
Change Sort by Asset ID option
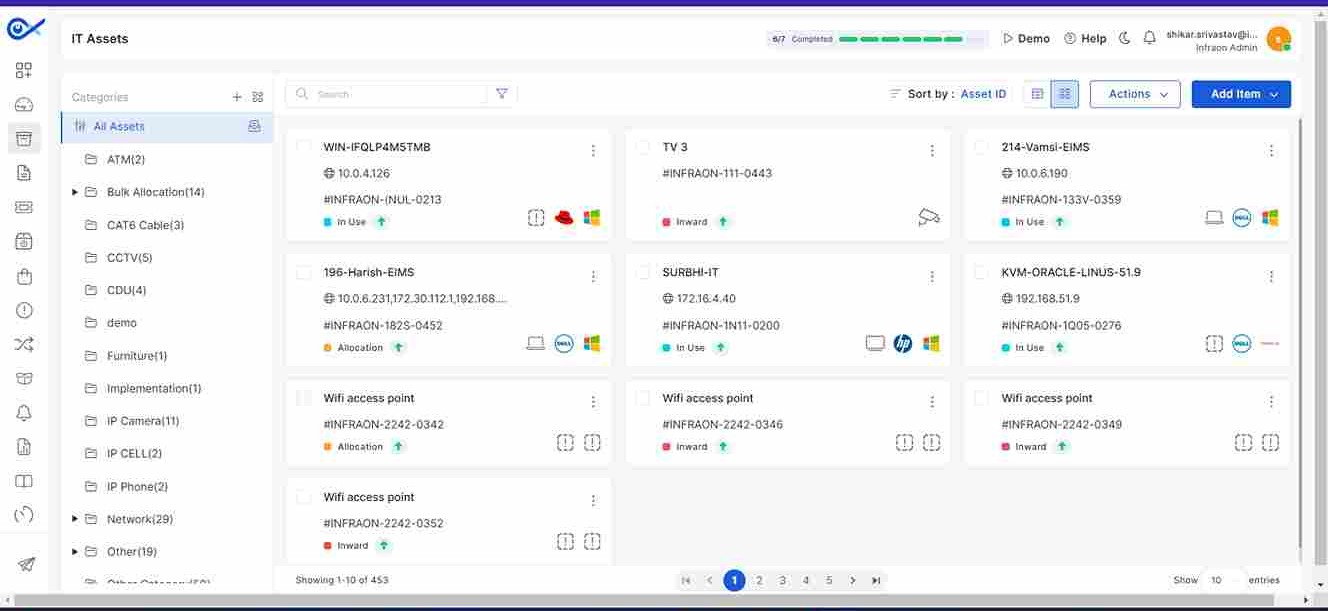pyautogui.click(x=983, y=94)
